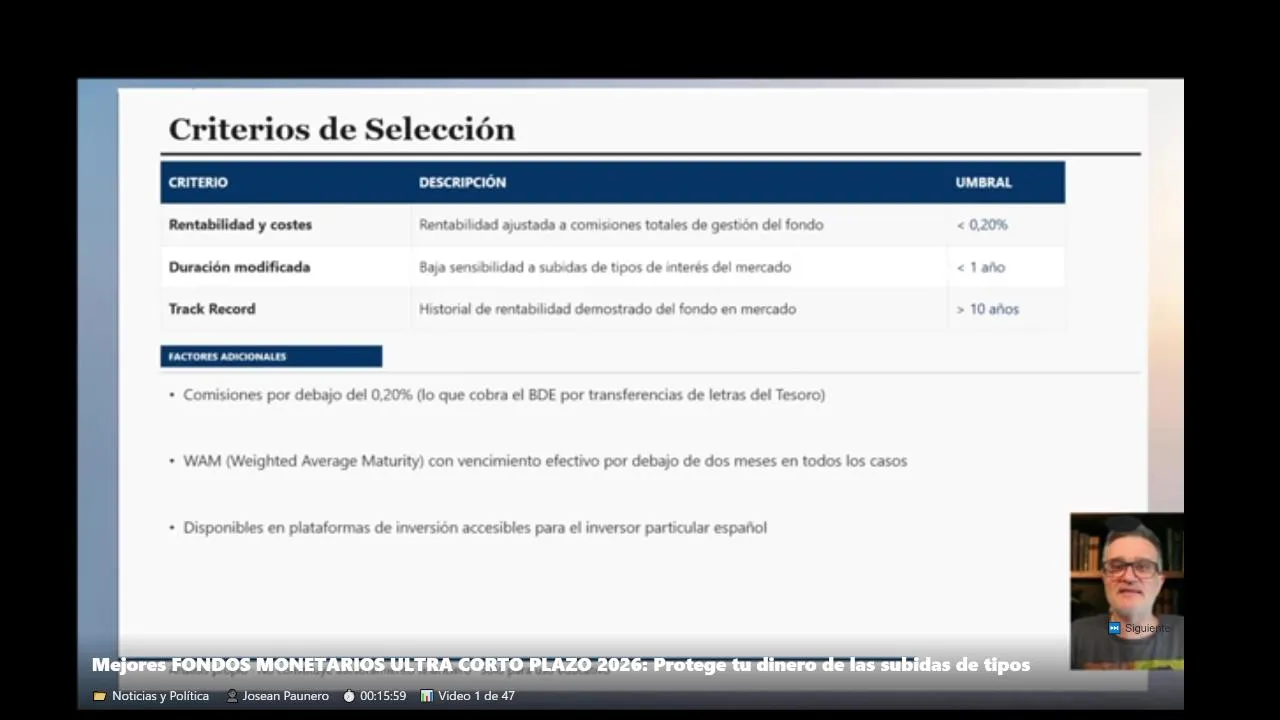Click the Video 1 de 47 counter
Screen dimensions: 1280x720
pyautogui.click(x=476, y=696)
